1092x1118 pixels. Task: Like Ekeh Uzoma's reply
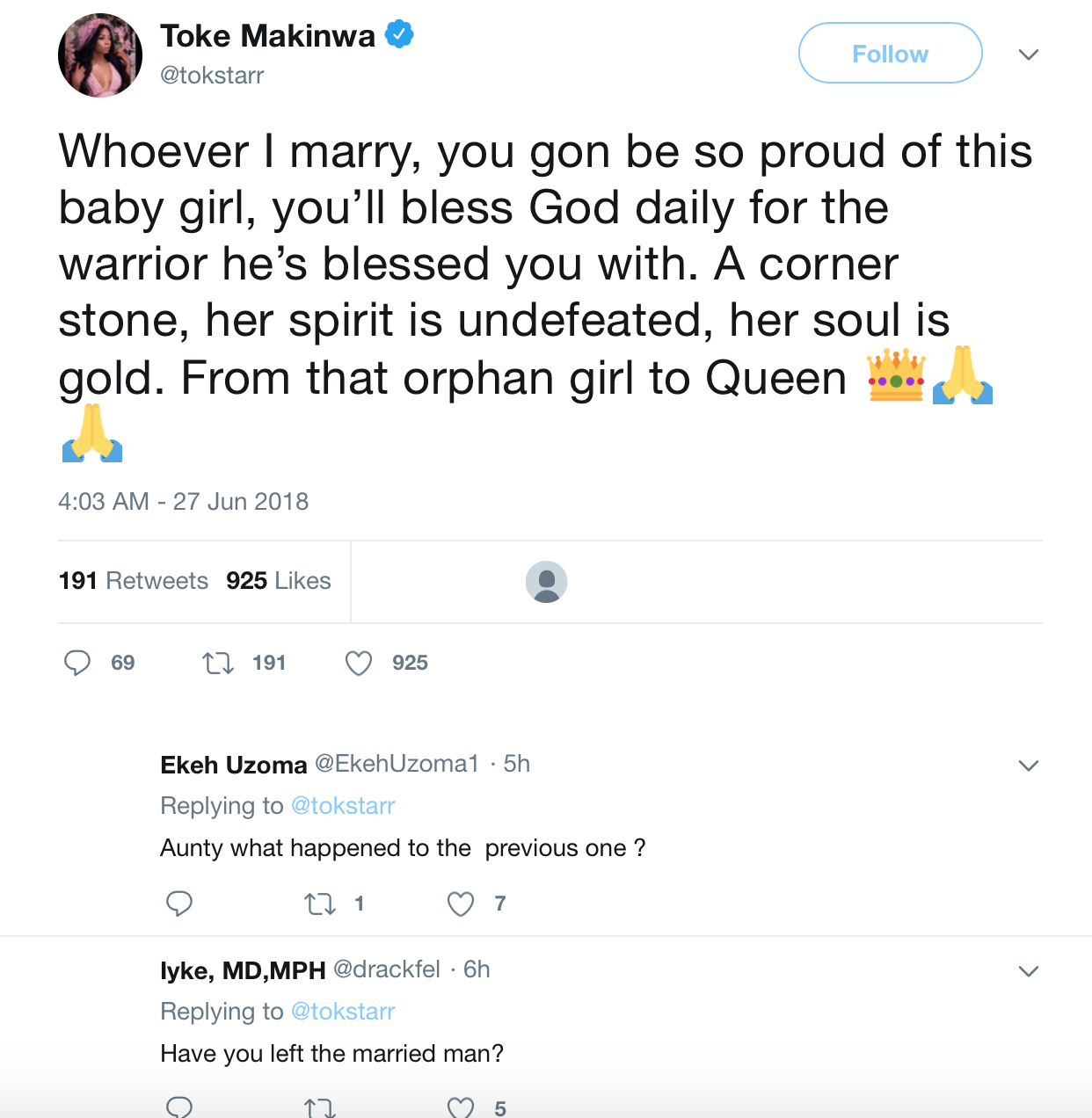[461, 904]
